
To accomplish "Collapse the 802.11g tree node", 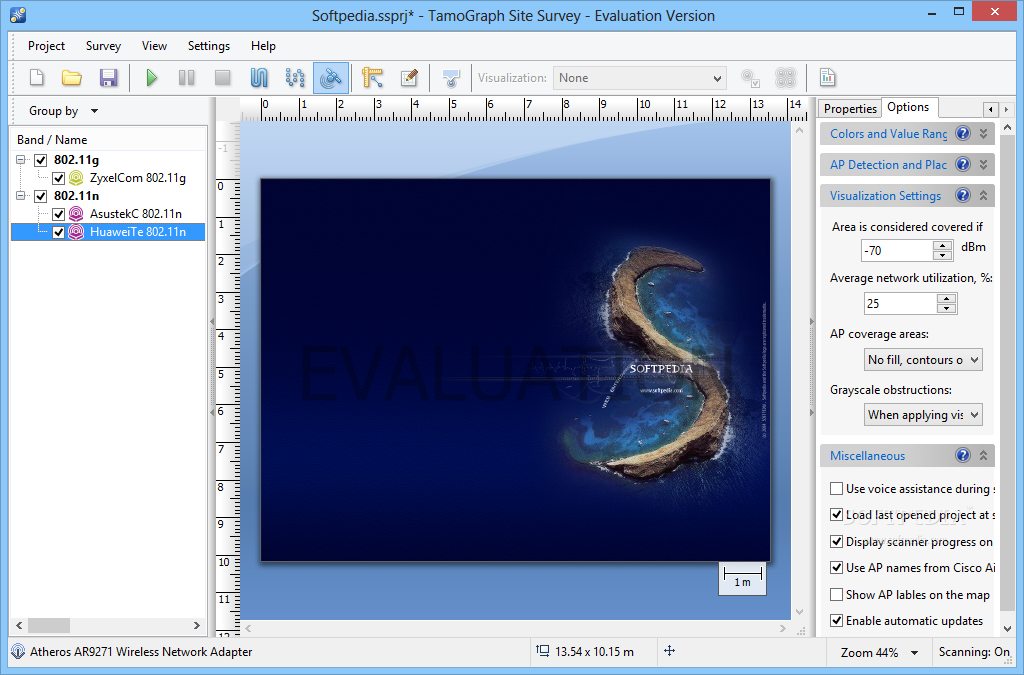I will (x=21, y=160).
